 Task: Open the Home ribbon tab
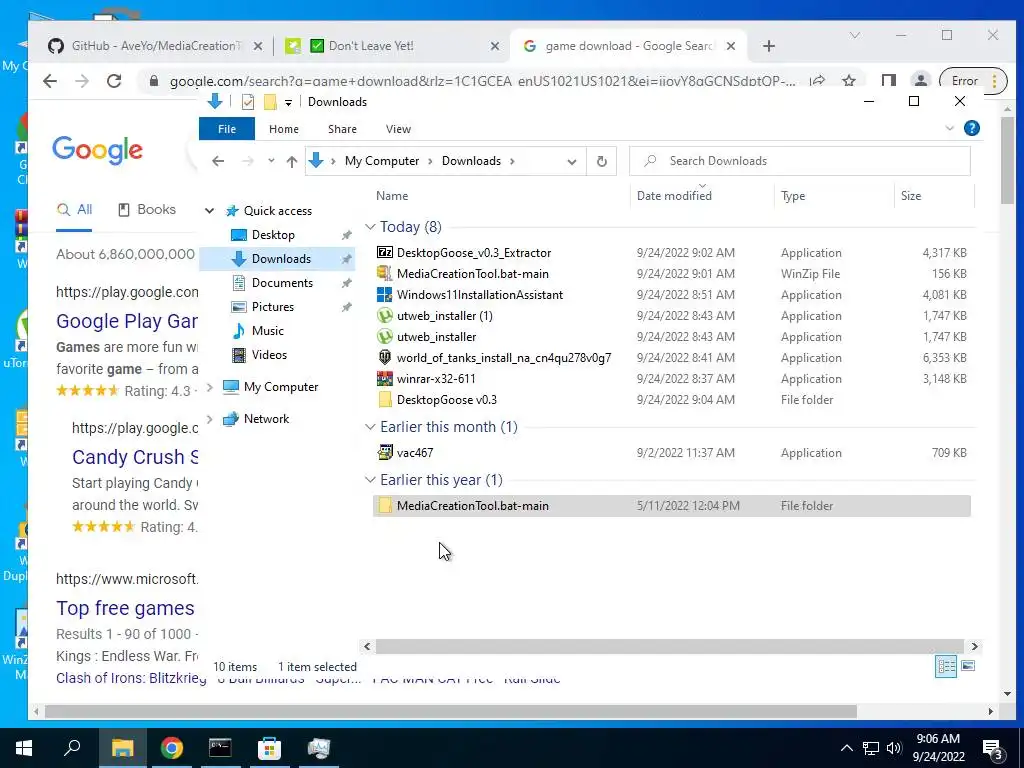click(x=283, y=129)
